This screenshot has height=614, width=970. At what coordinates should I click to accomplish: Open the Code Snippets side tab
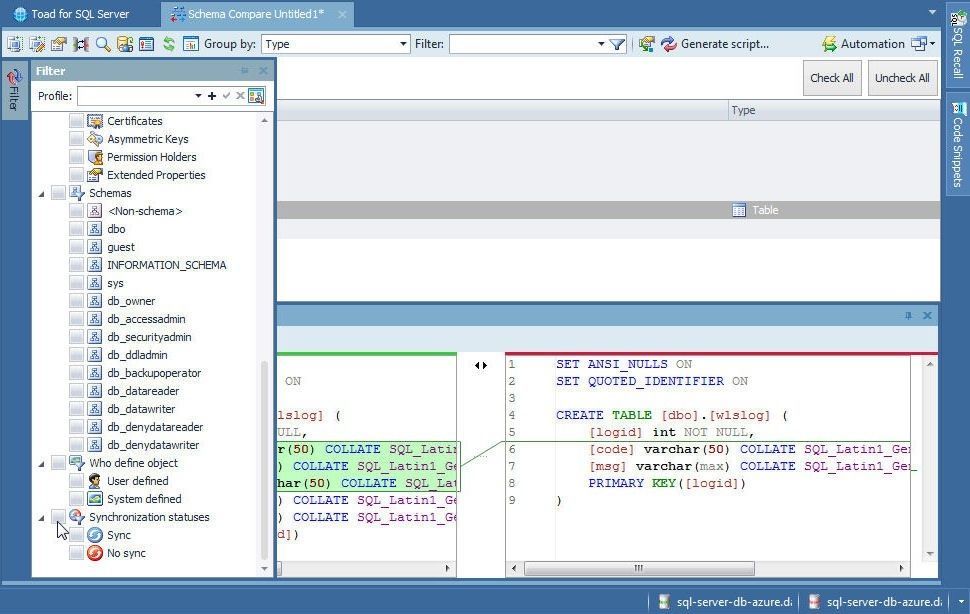958,145
